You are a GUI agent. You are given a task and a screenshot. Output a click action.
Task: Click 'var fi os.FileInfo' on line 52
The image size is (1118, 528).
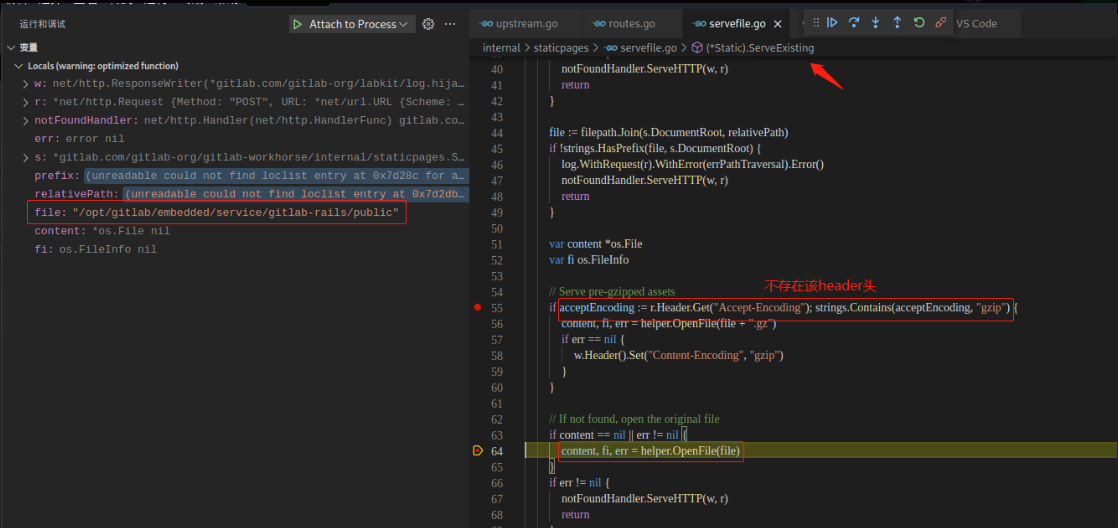(589, 260)
